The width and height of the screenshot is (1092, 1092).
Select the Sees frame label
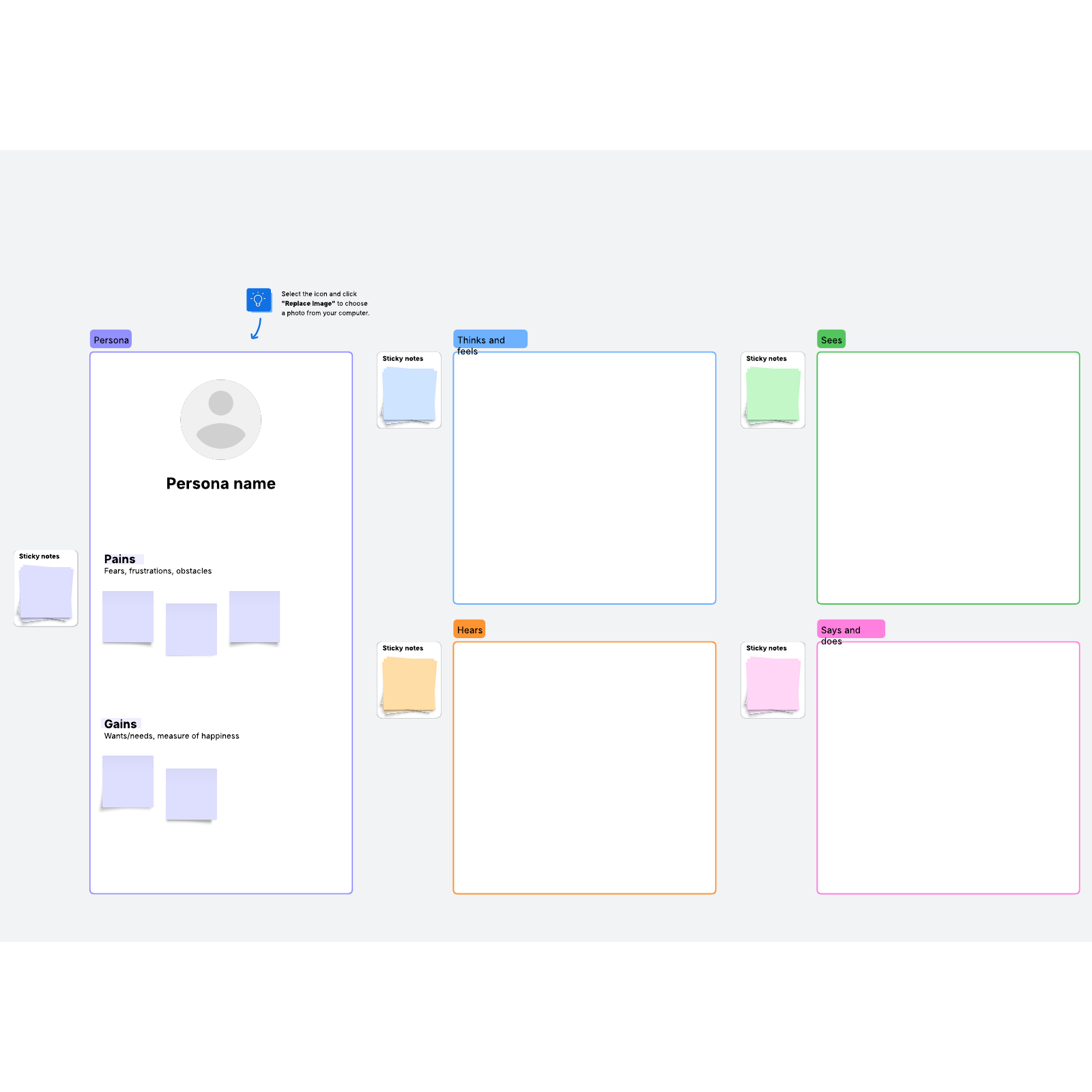pyautogui.click(x=831, y=339)
